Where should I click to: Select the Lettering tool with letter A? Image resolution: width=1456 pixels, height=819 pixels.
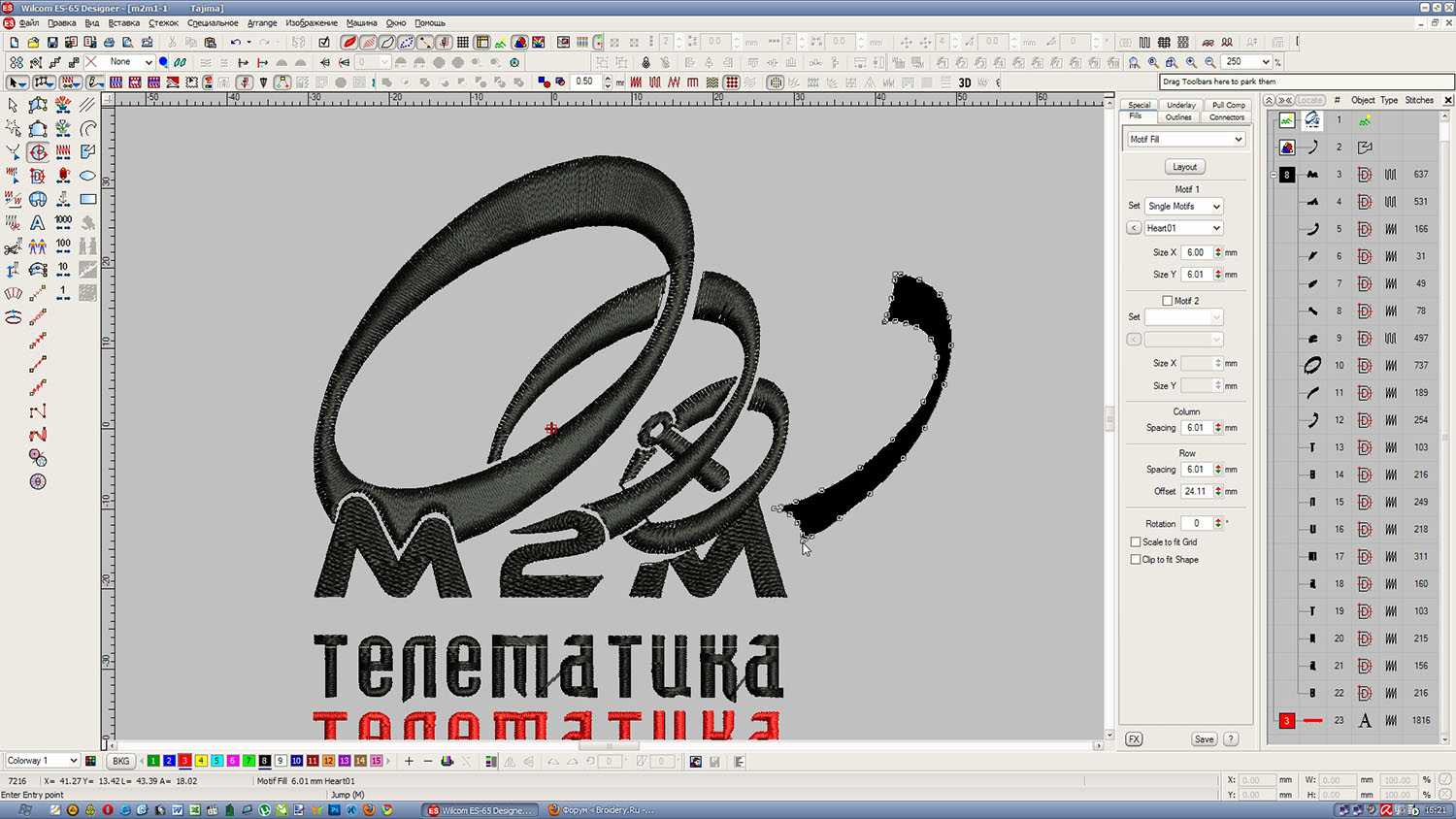[38, 223]
